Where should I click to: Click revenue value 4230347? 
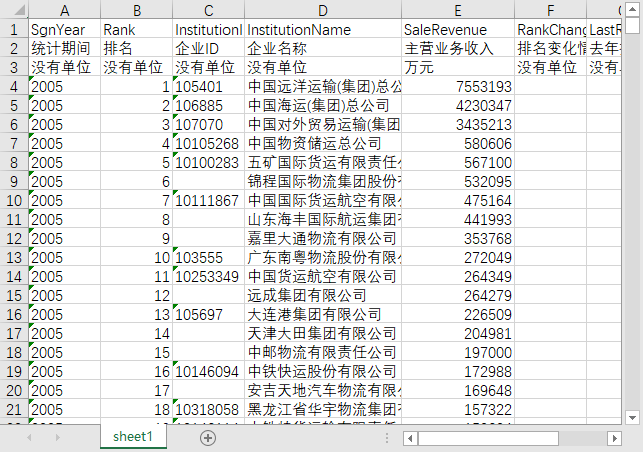458,105
